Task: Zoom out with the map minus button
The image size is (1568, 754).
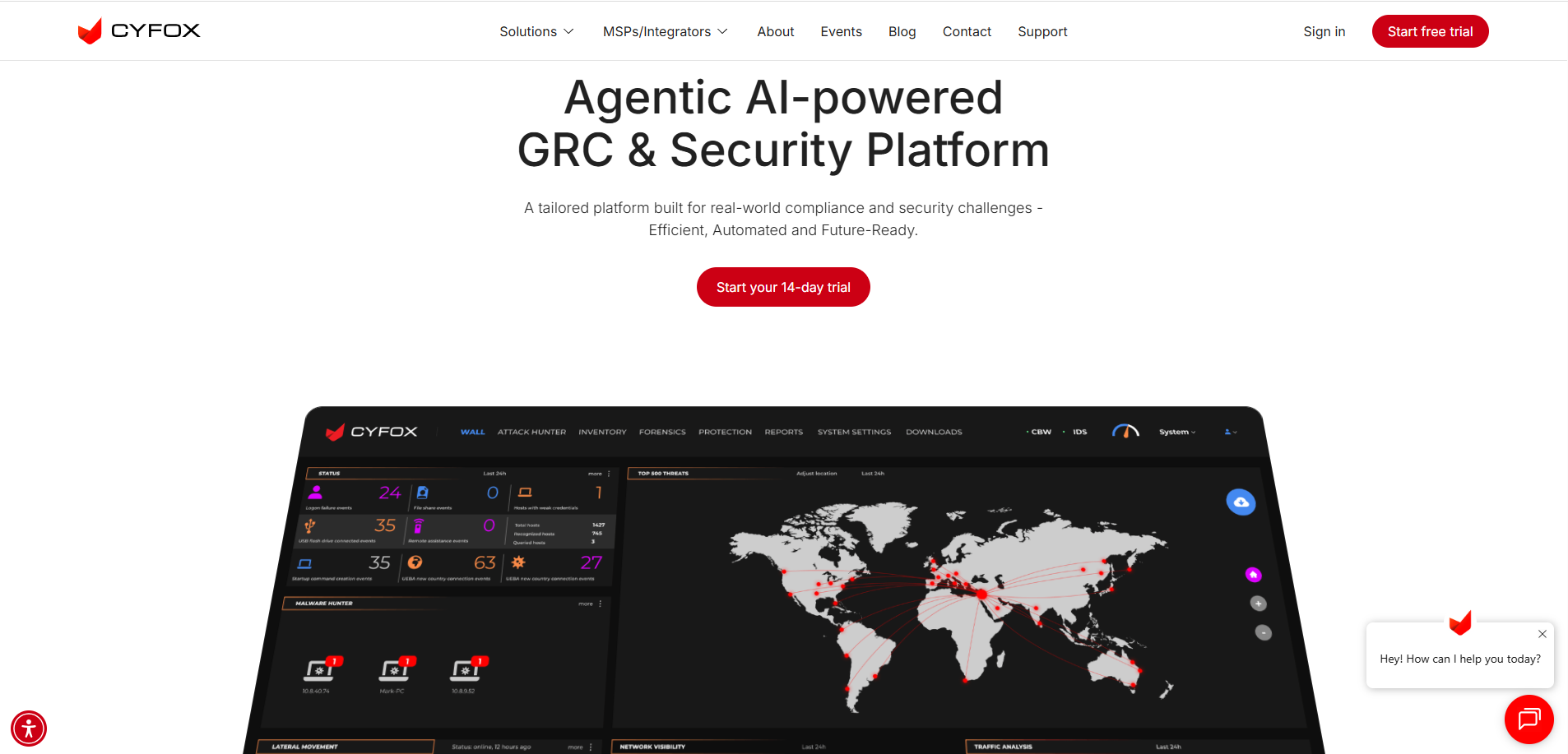Action: click(x=1263, y=632)
